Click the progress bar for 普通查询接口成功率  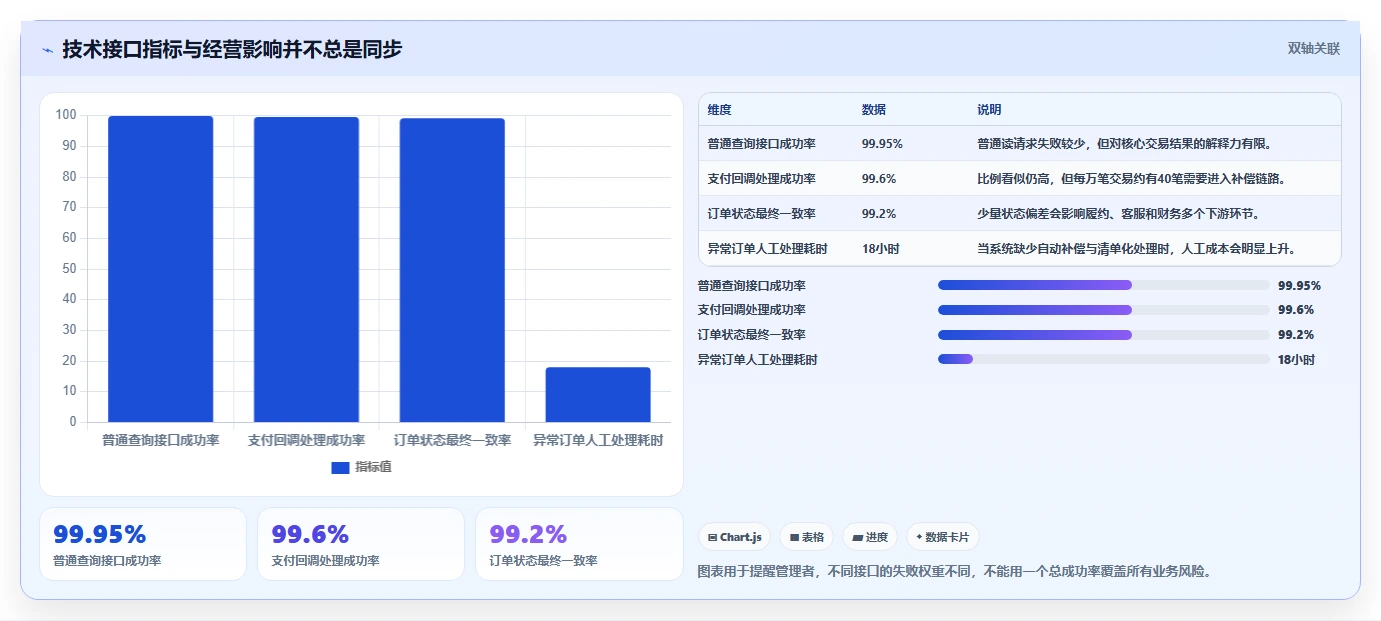point(1103,285)
